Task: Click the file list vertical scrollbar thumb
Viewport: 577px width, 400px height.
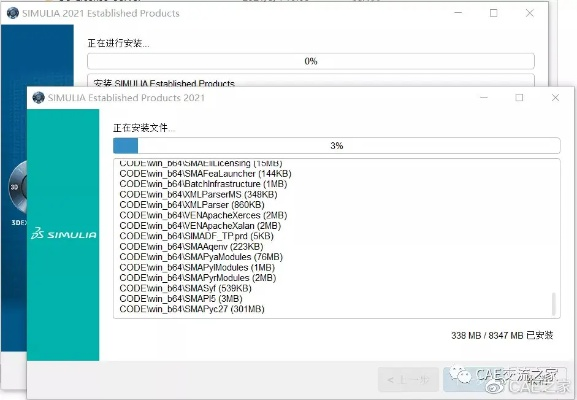Action: 553,304
